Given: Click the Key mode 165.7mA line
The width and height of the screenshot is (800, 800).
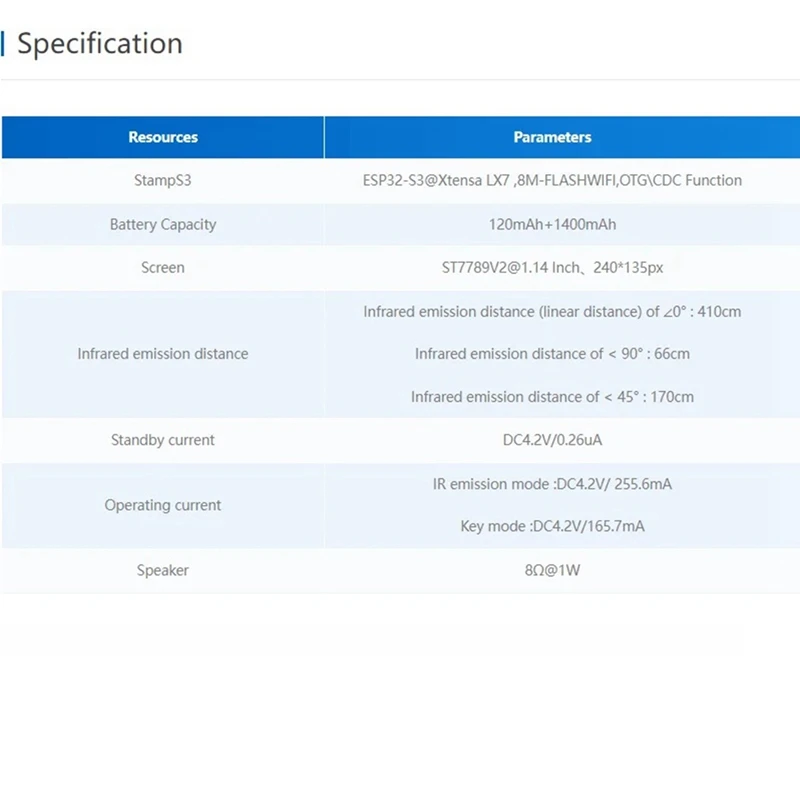Looking at the screenshot, I should point(552,526).
